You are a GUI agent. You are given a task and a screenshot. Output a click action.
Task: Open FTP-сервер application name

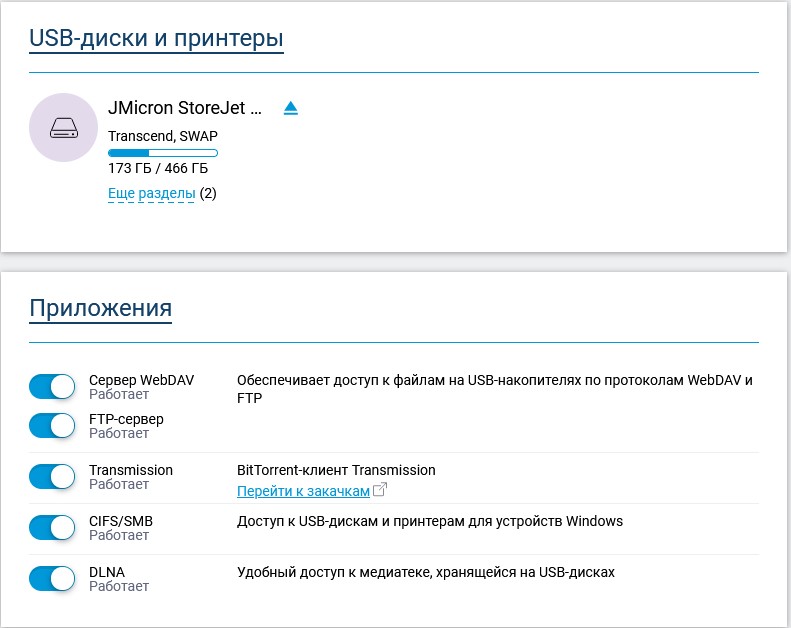click(126, 419)
